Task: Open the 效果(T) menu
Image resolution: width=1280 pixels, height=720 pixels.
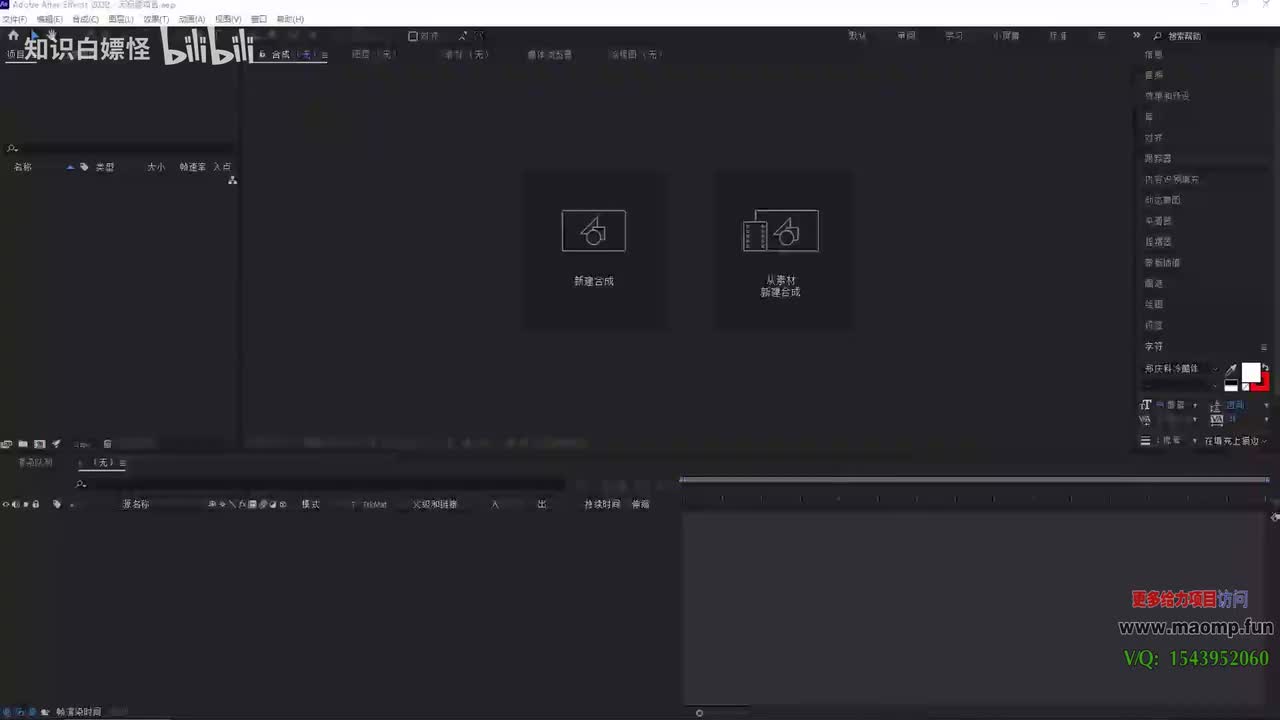Action: [156, 19]
